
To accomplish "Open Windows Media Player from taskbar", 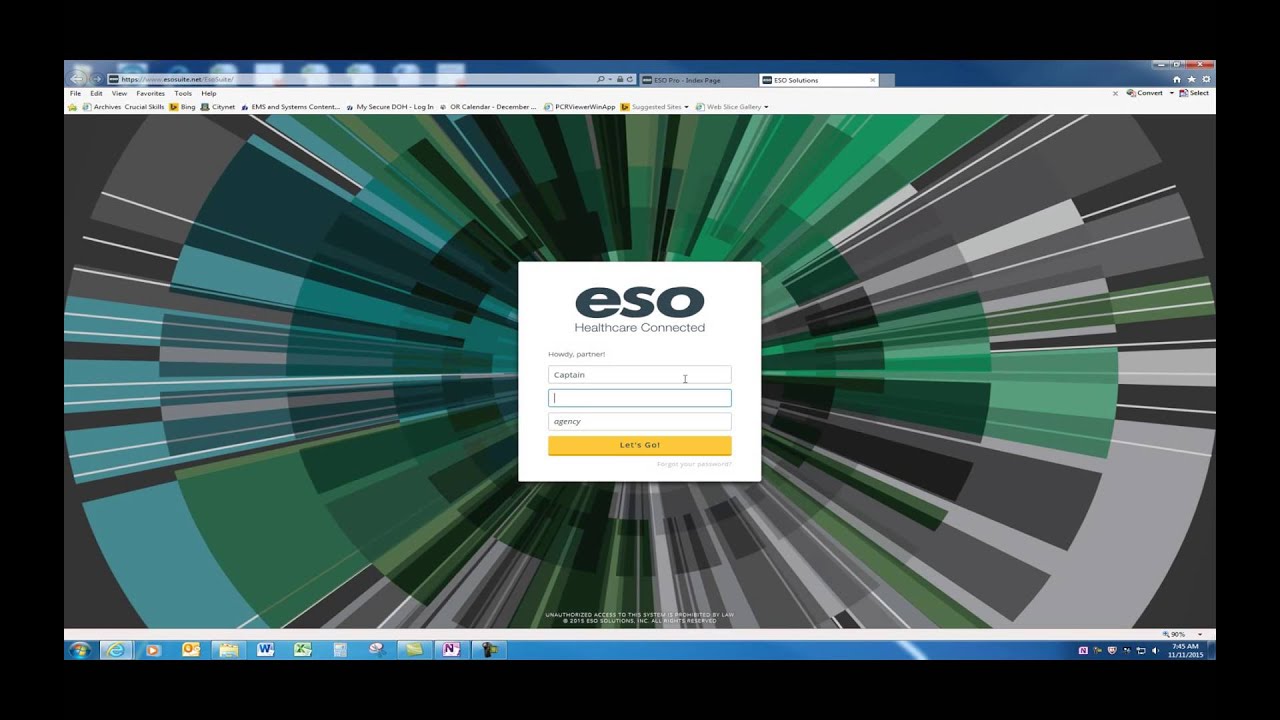I will (153, 650).
